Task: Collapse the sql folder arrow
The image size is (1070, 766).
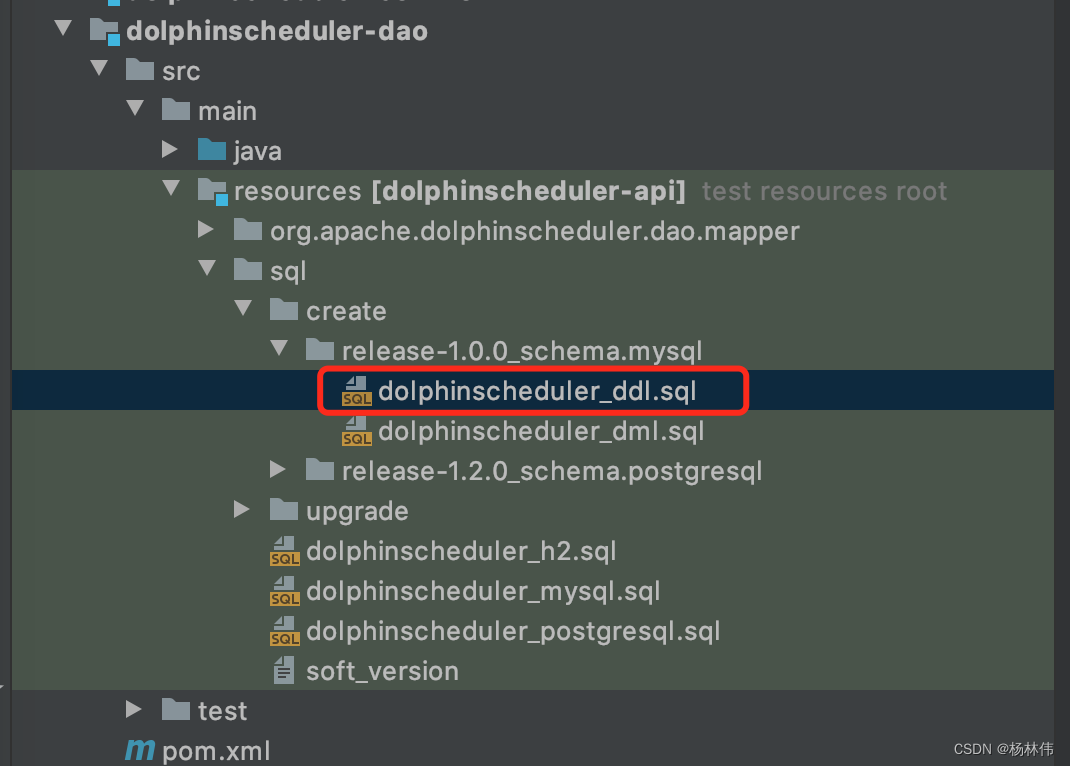Action: click(207, 267)
